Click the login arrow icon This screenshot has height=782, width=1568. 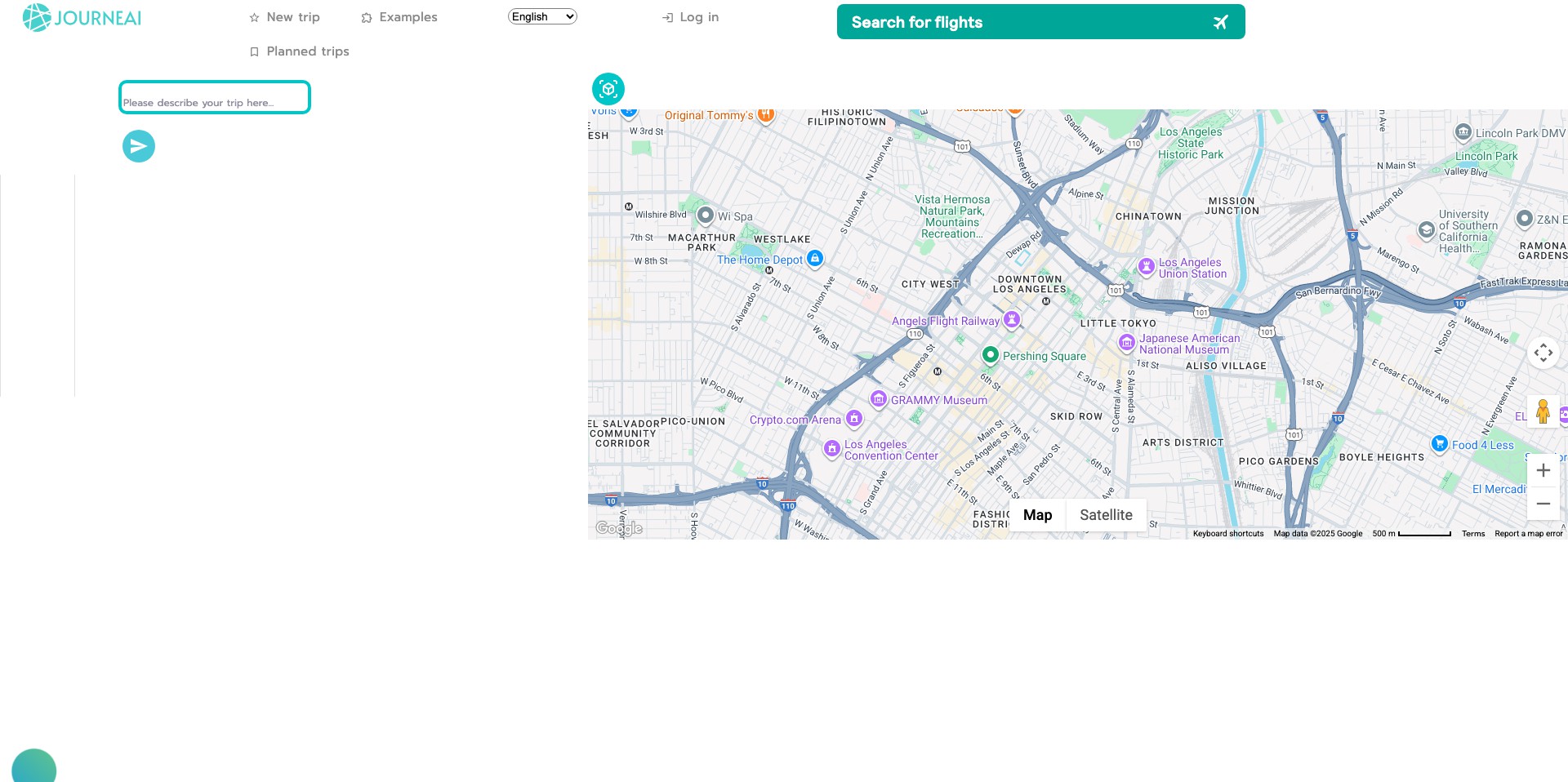667,18
